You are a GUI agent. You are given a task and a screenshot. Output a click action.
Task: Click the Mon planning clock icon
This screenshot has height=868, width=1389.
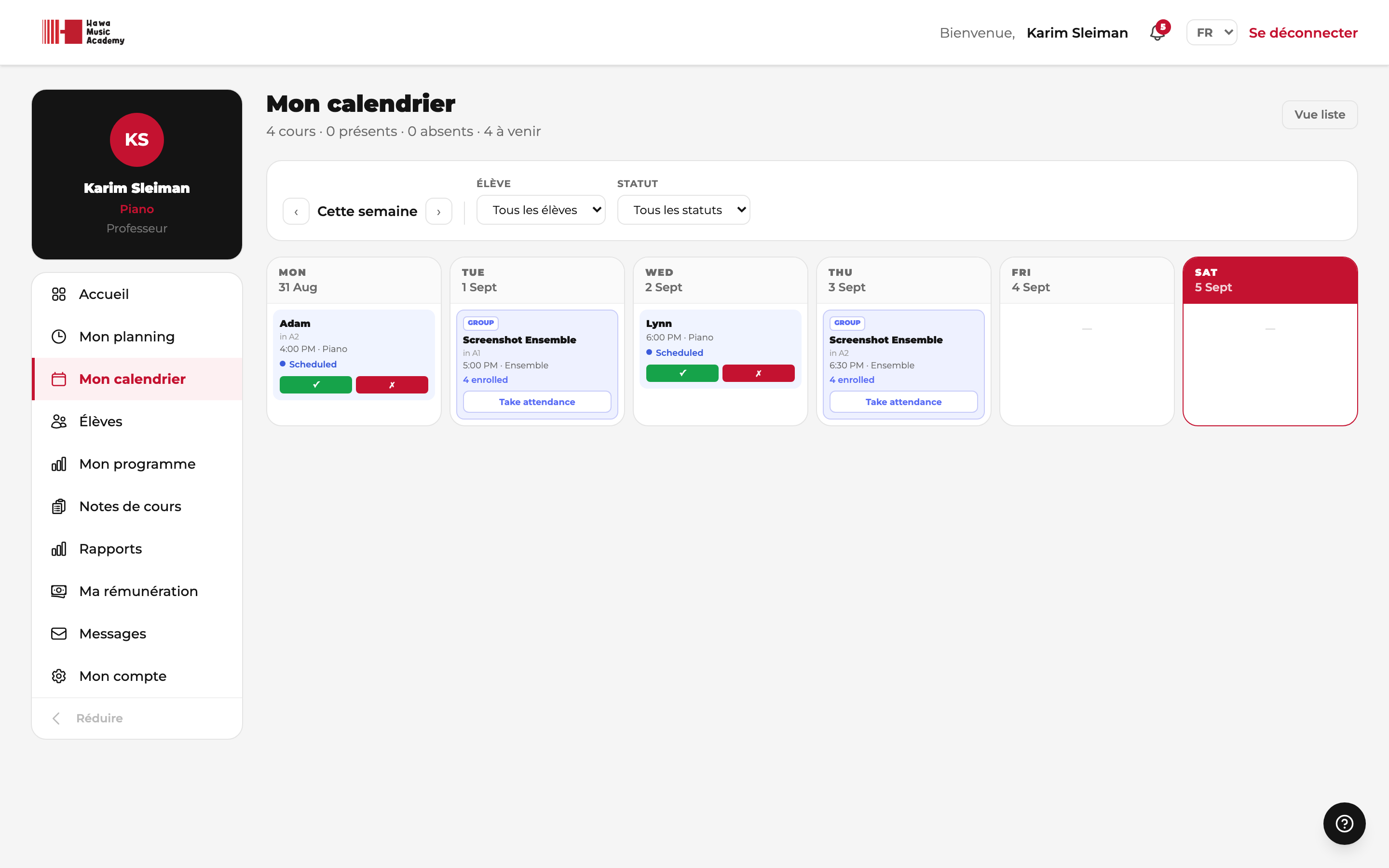point(58,337)
